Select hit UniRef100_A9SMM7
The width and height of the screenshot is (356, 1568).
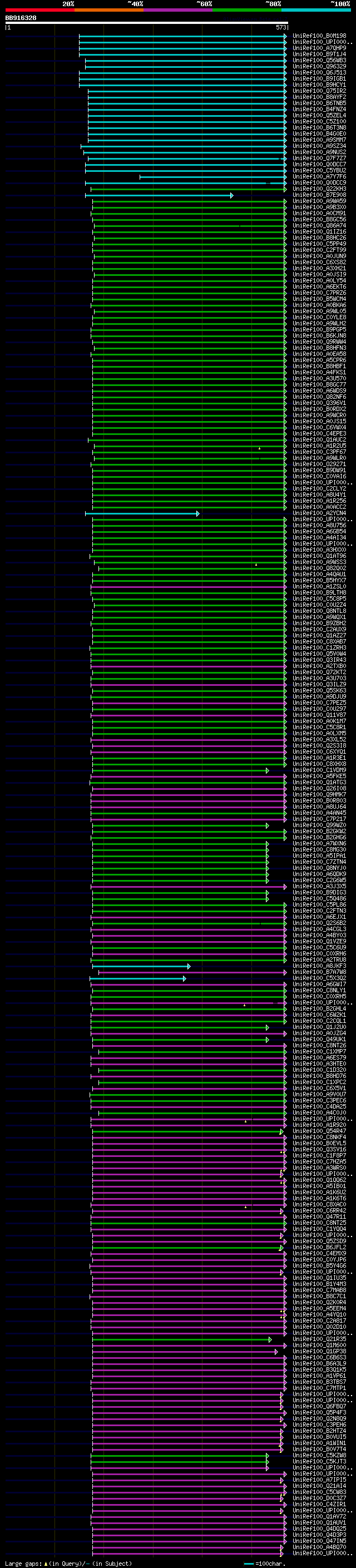(319, 140)
